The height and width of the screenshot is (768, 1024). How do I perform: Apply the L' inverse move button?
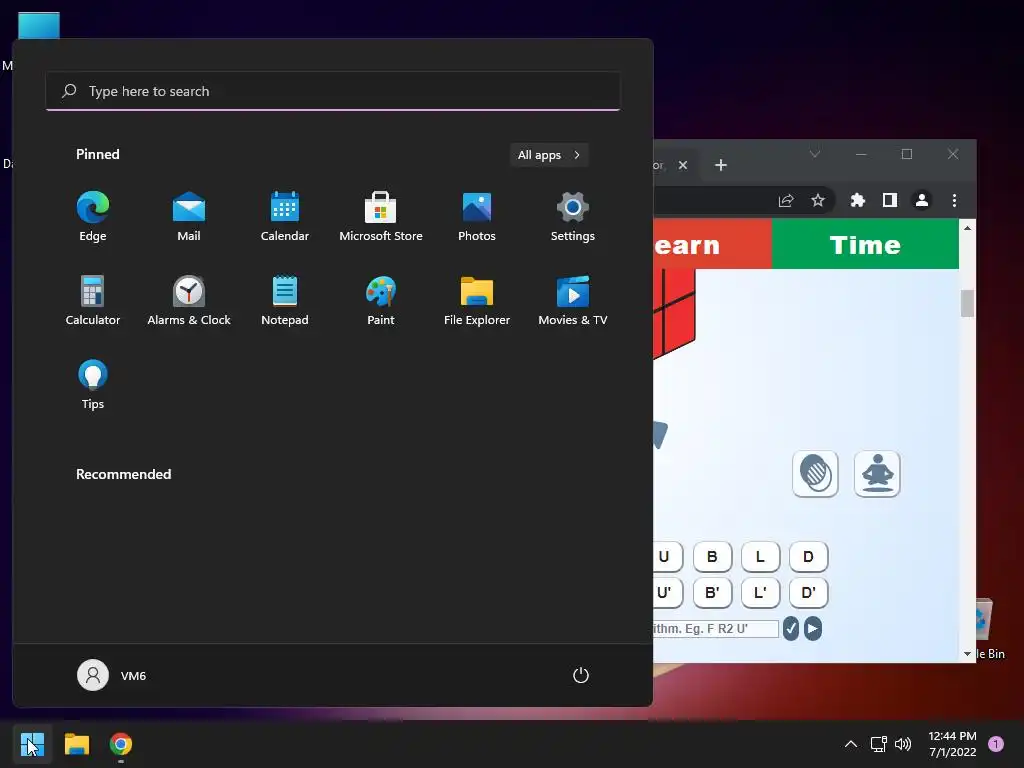tap(760, 593)
